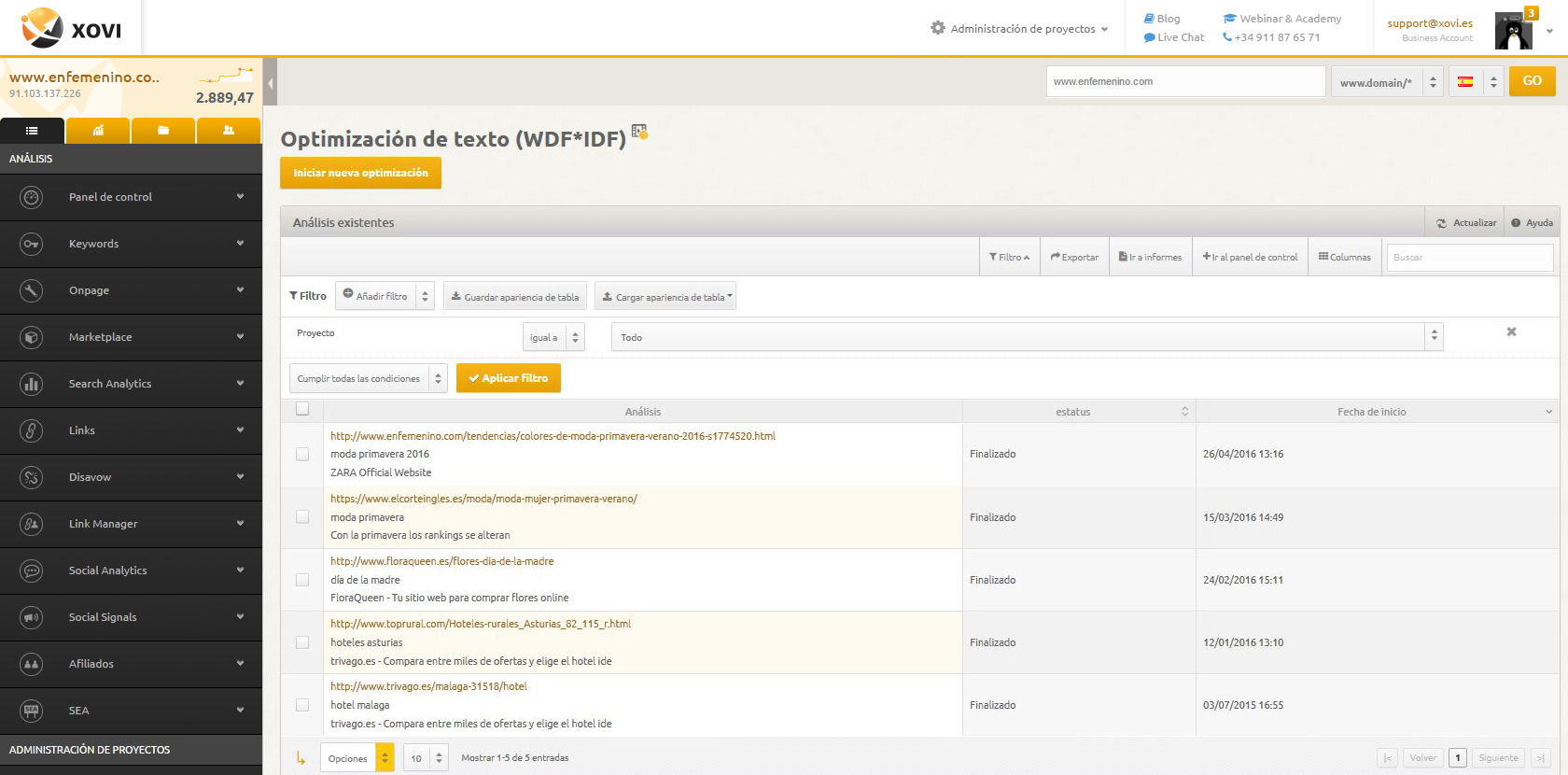Image resolution: width=1568 pixels, height=775 pixels.
Task: Open the Opciones dropdown at table bottom
Action: click(x=357, y=758)
